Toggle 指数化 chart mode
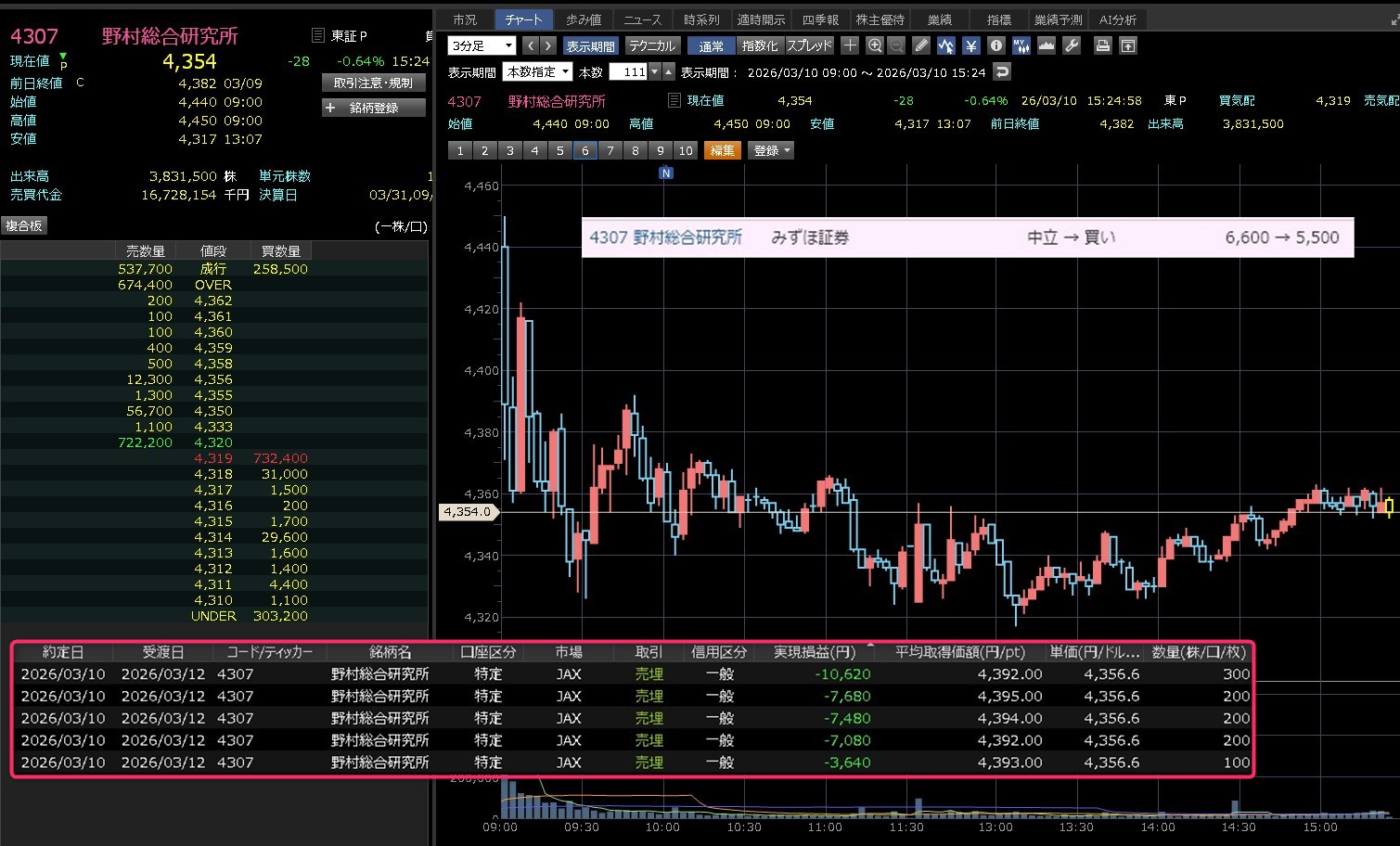 760,45
